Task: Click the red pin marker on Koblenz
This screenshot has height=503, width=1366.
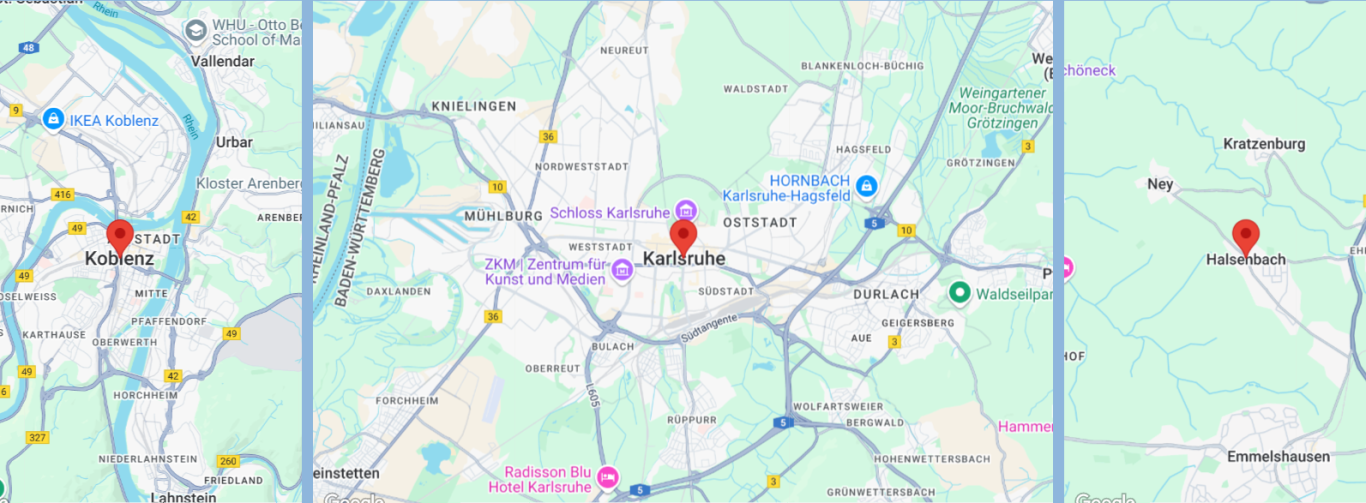Action: pos(120,236)
